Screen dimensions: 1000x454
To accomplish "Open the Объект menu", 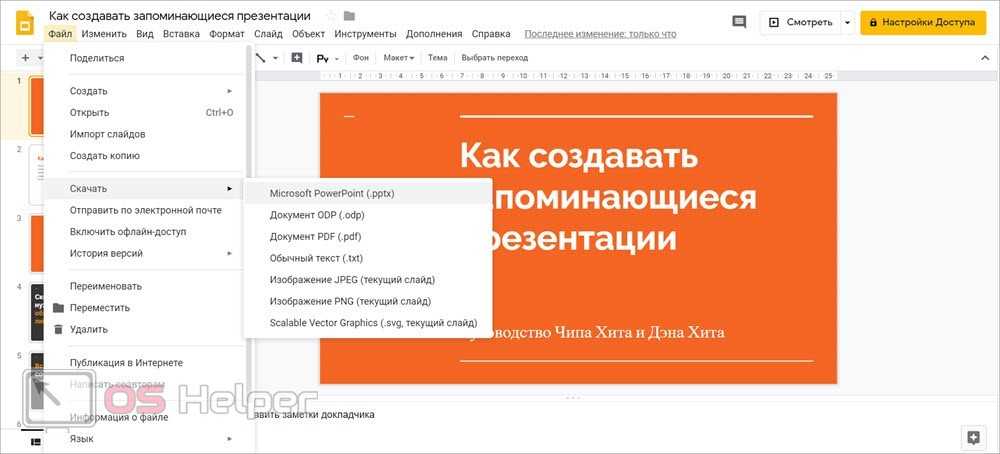I will [x=309, y=34].
